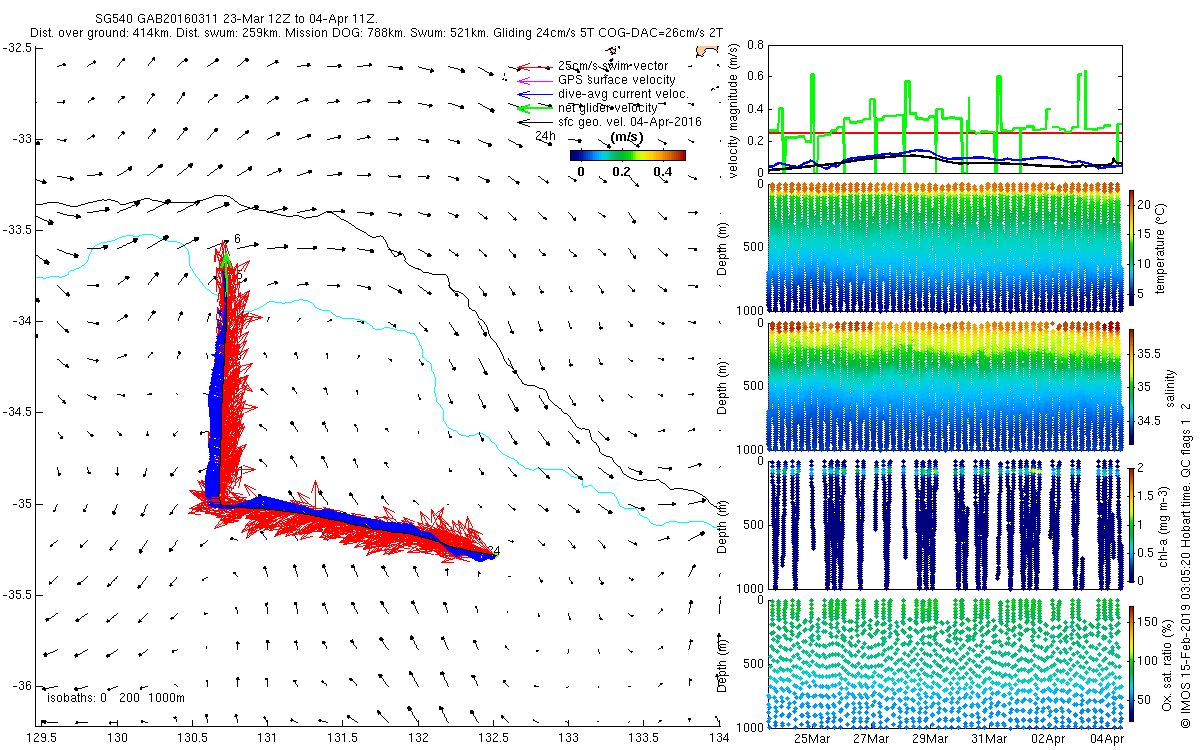Click the '0.6' velocity axis tick
The height and width of the screenshot is (750, 1200).
[x=755, y=77]
